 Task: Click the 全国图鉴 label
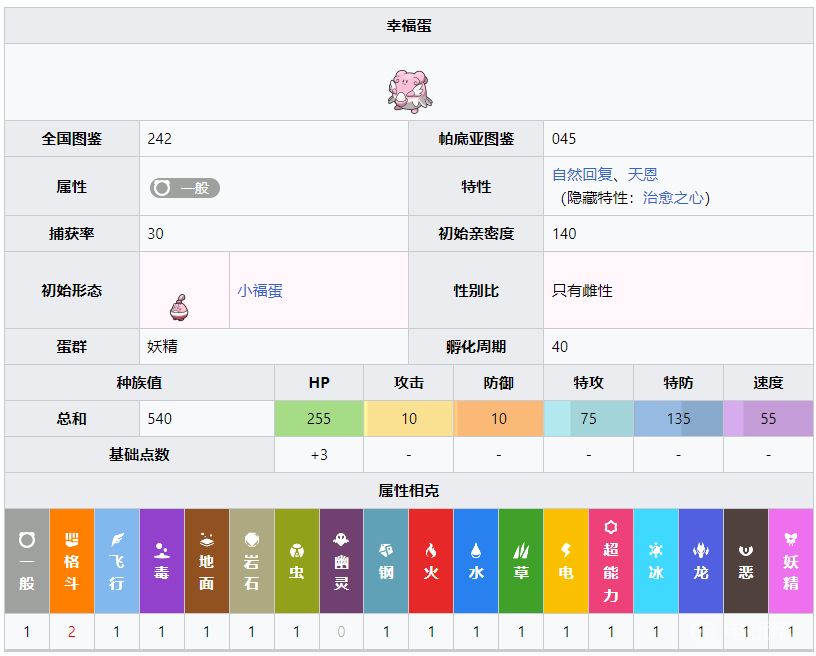[x=72, y=138]
